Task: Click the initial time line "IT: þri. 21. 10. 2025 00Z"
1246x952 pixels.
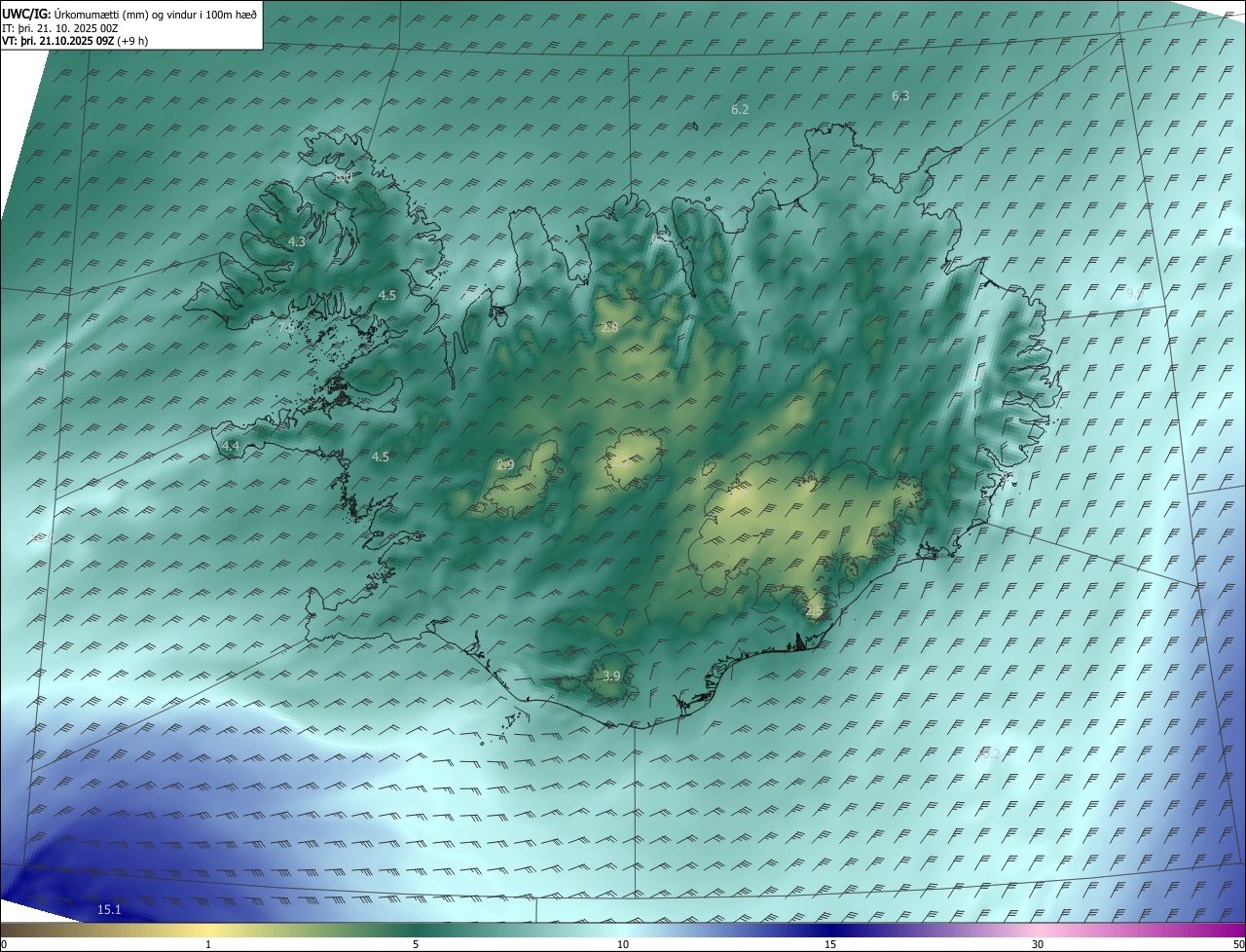Action: pyautogui.click(x=59, y=28)
